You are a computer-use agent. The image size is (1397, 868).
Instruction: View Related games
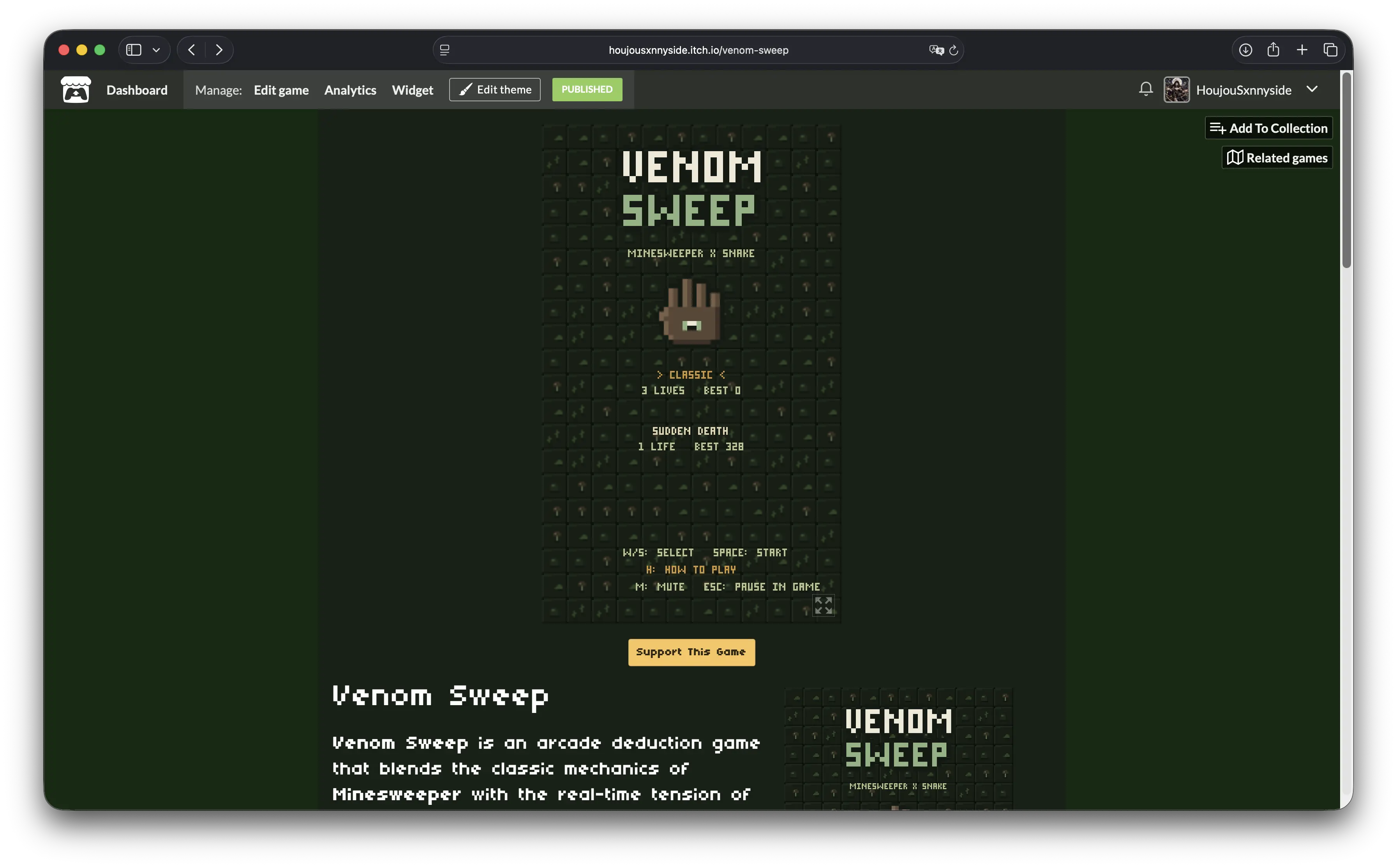tap(1277, 157)
